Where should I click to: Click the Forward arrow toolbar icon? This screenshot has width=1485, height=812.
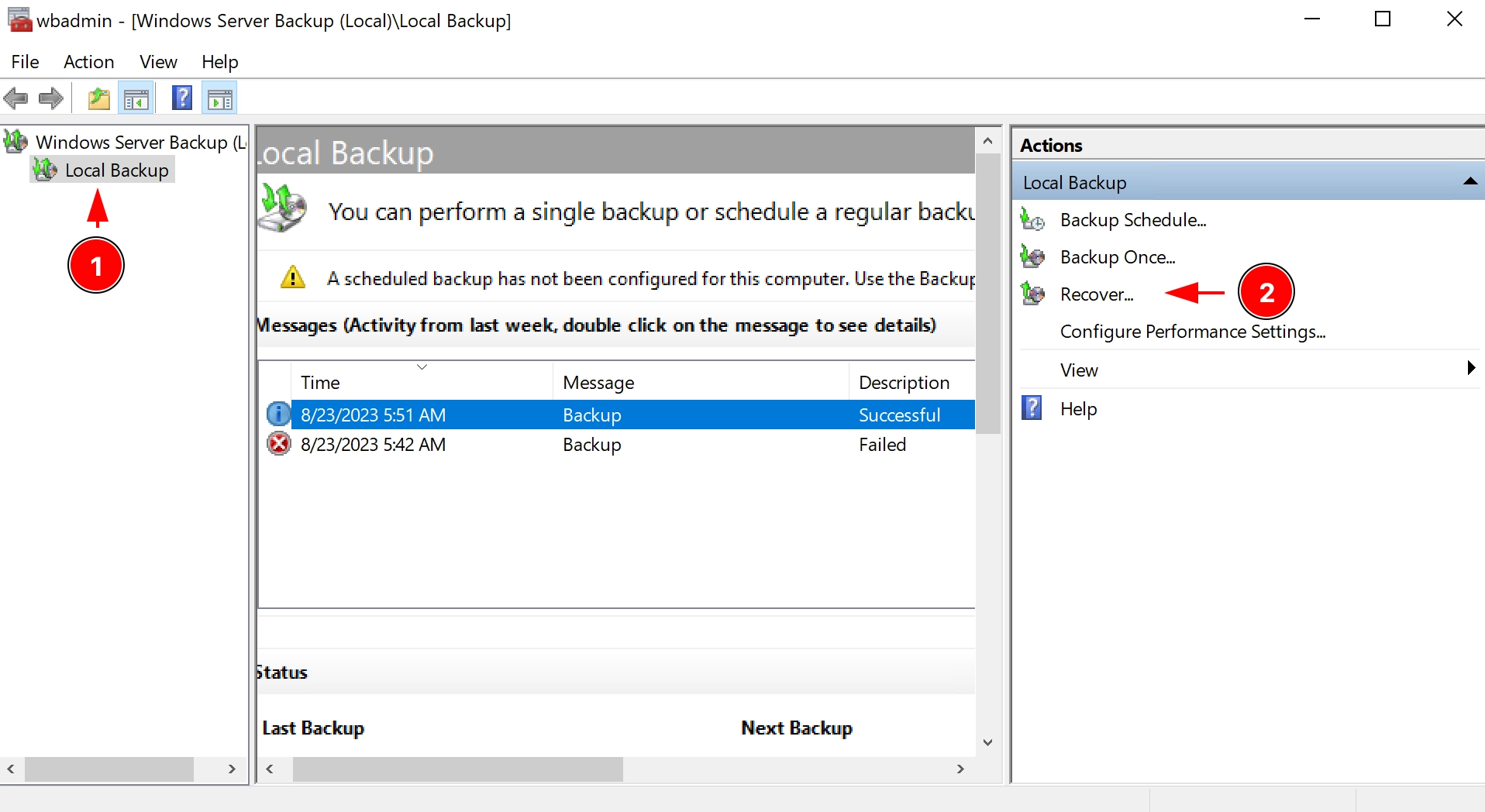pos(51,98)
